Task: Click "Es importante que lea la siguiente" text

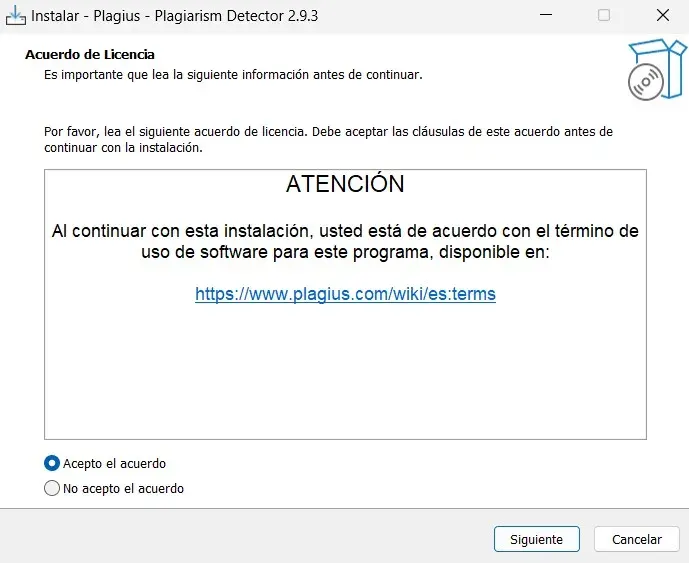Action: tap(233, 75)
